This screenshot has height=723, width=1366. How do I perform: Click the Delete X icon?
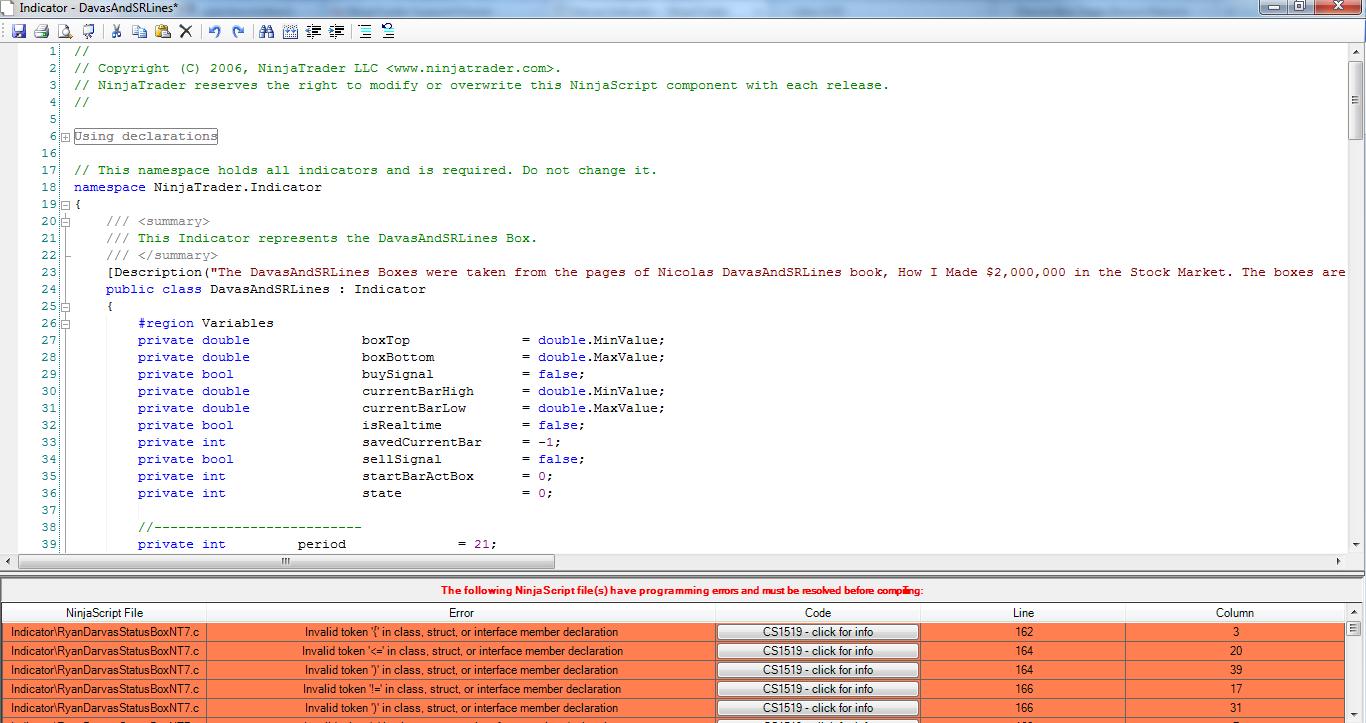tap(185, 31)
